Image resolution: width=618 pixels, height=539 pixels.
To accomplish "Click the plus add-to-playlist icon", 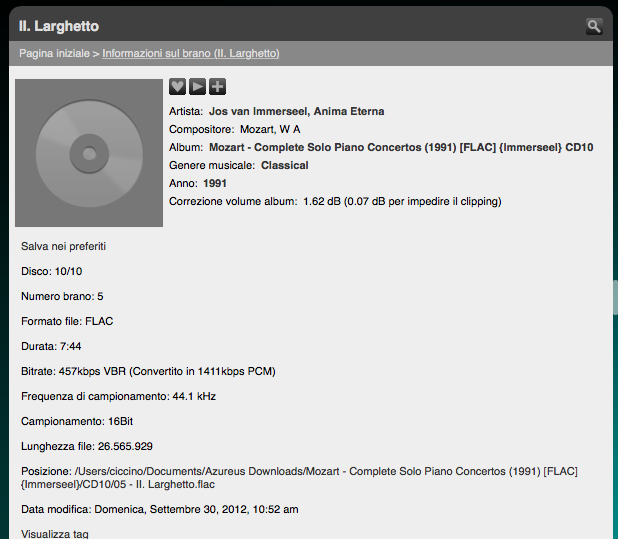I will 218,87.
